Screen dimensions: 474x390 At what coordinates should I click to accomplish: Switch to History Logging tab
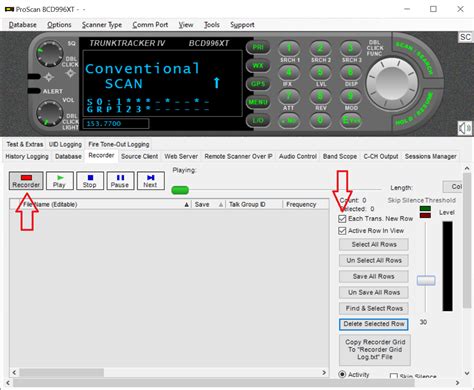click(x=27, y=156)
